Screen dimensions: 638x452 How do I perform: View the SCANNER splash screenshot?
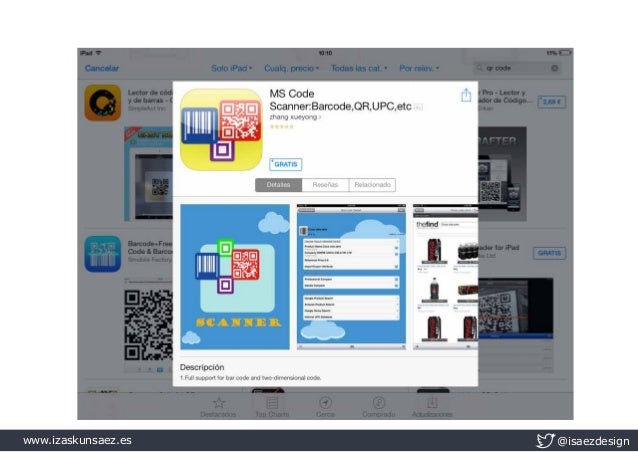pyautogui.click(x=235, y=277)
